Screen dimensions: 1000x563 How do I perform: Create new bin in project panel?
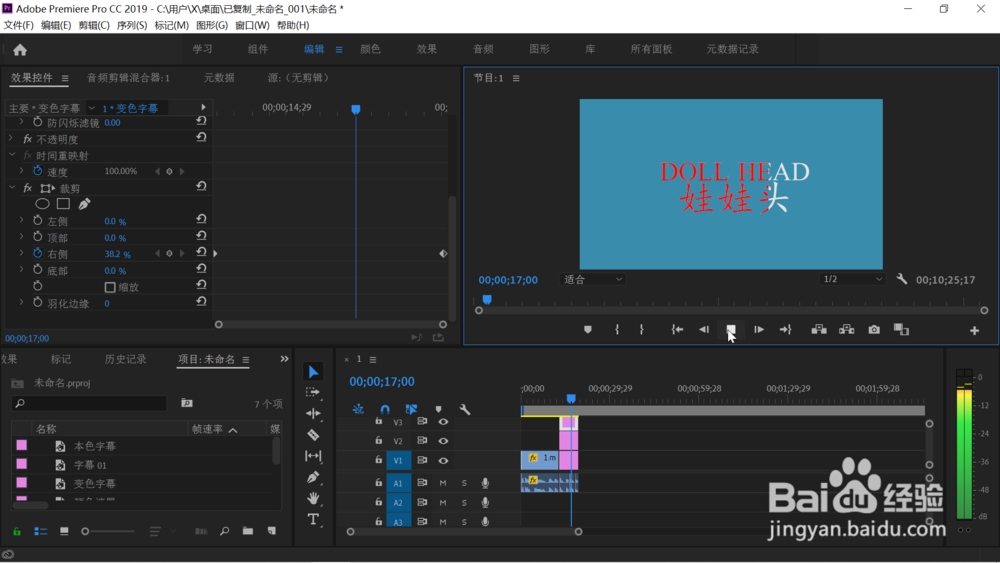click(x=247, y=530)
